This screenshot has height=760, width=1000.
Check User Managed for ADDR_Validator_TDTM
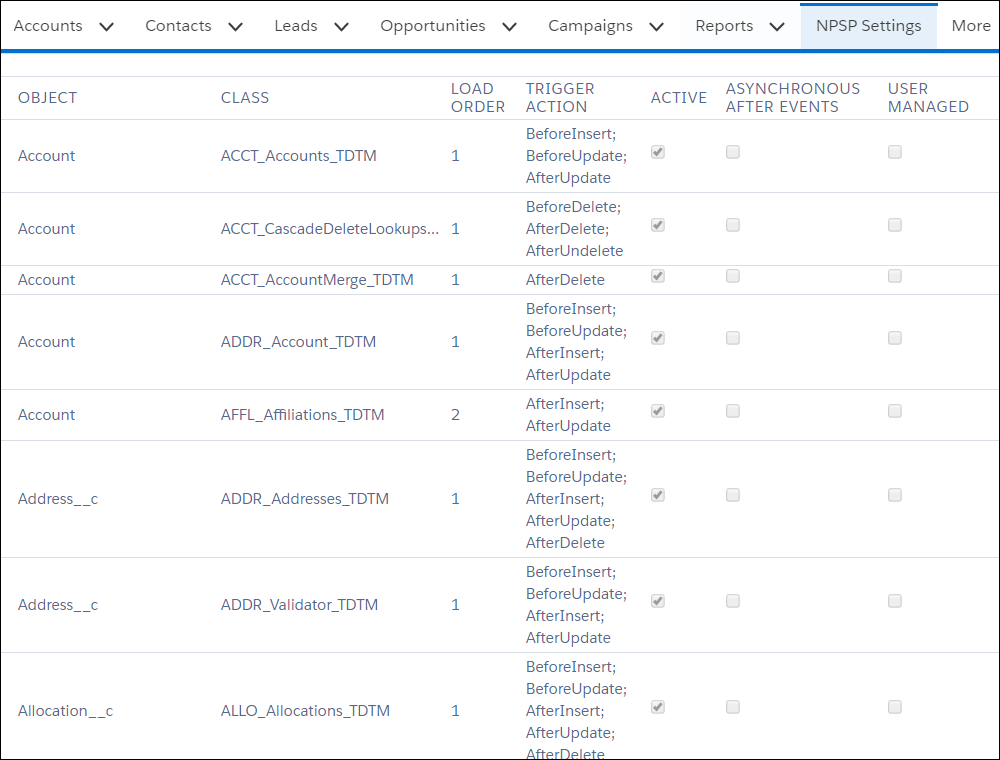pos(895,601)
